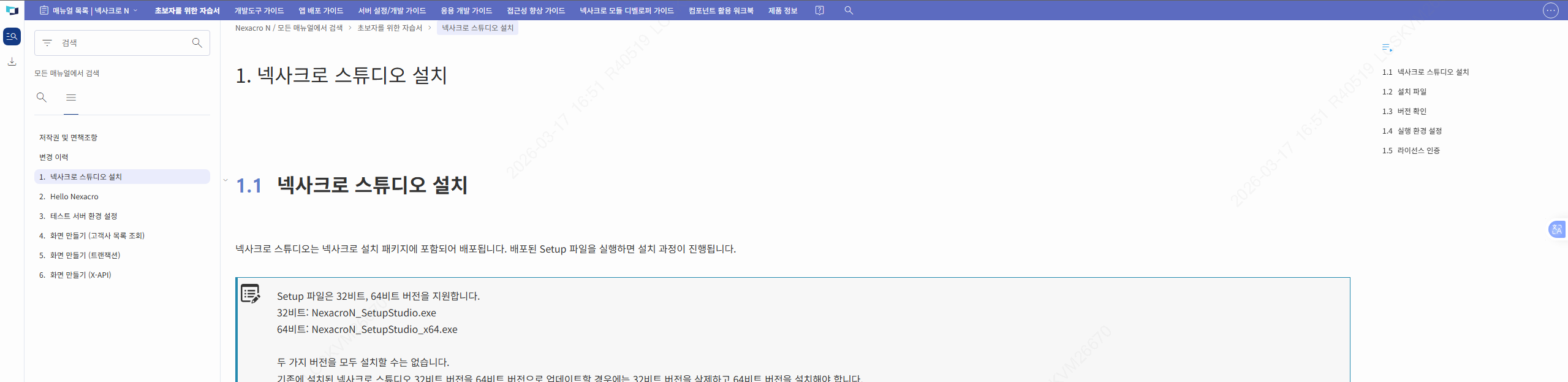1568x382 pixels.
Task: Open the 매뉴얼 목록 | 넥사크로 N dropdown
Action: pos(88,10)
